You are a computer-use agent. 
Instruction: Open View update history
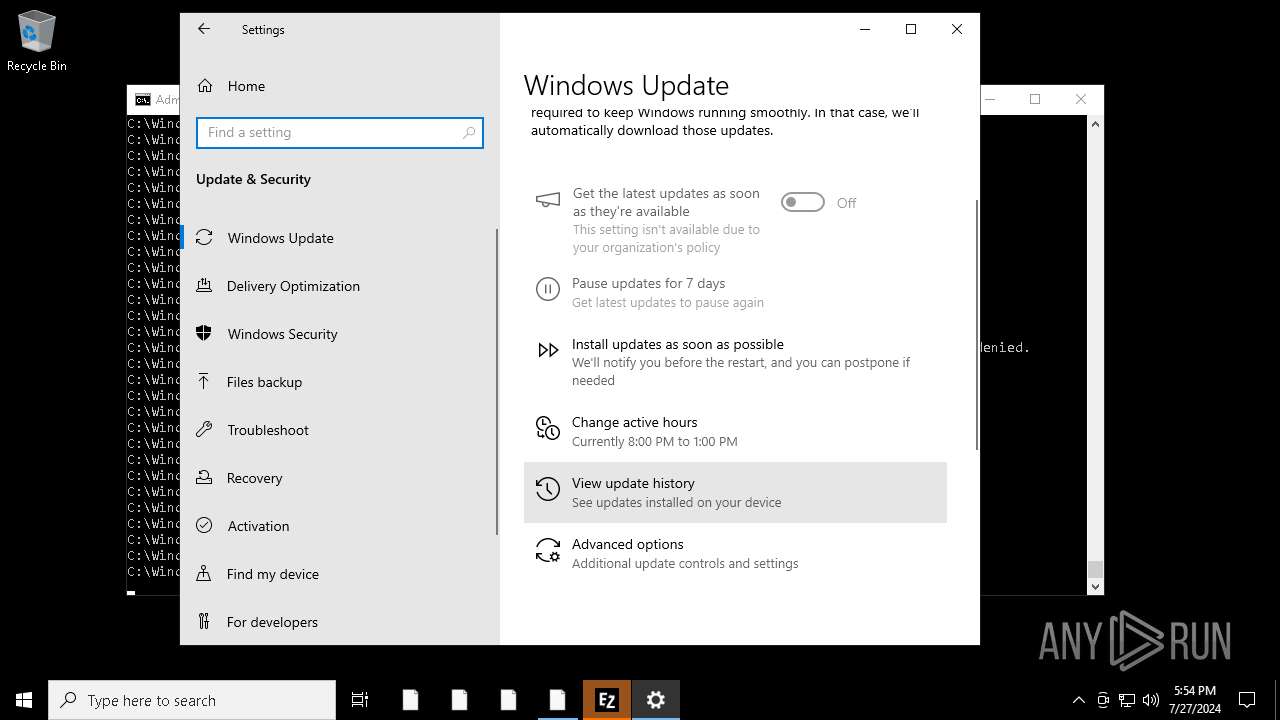(735, 492)
